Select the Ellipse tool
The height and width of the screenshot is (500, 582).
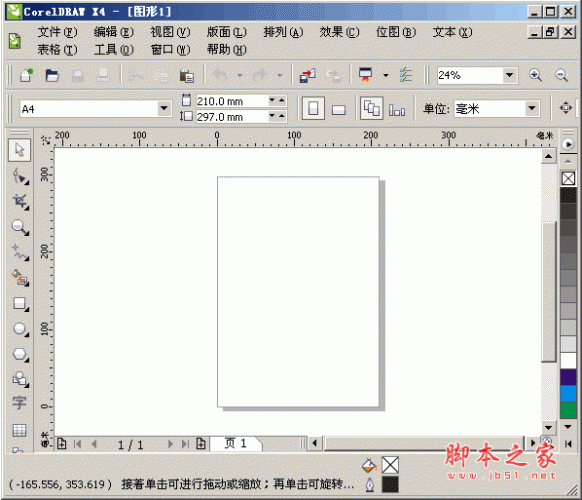pyautogui.click(x=20, y=329)
